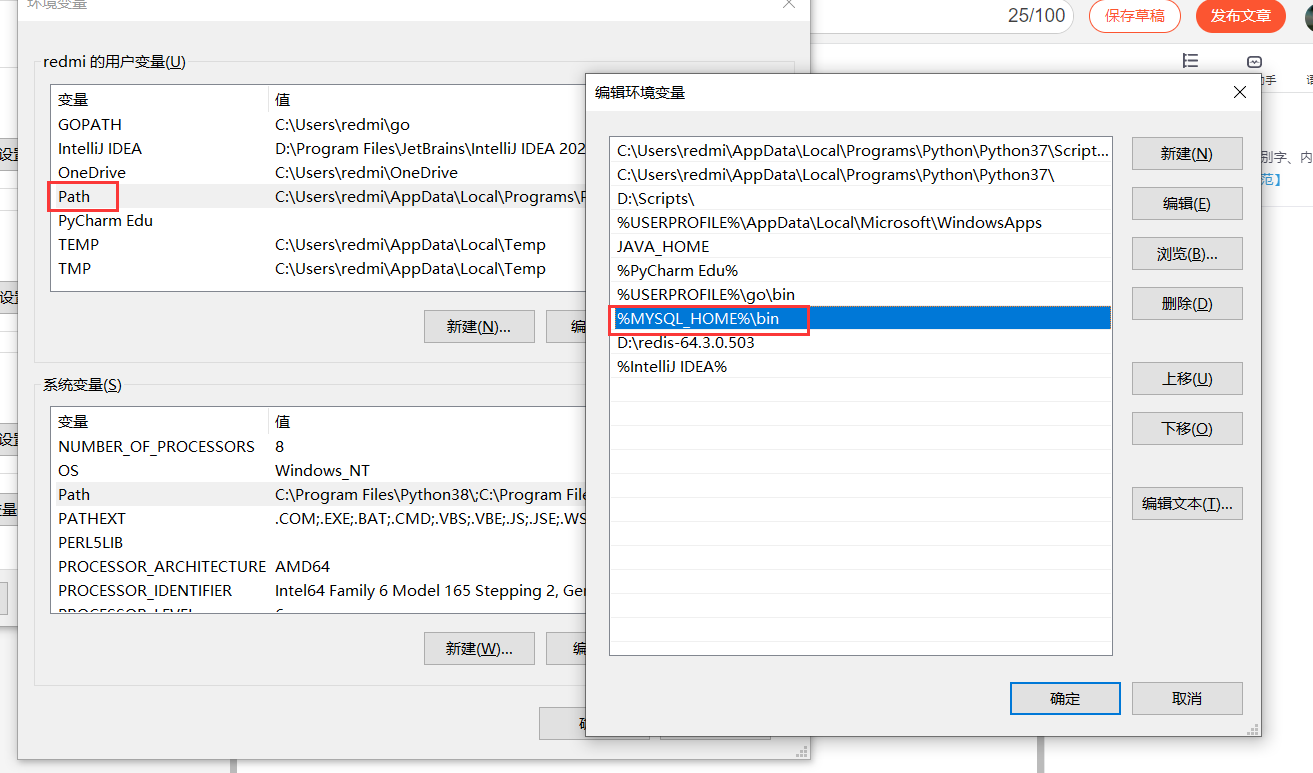Viewport: 1313px width, 773px height.
Task: Click 下移(O) to move the entry down
Action: coord(1187,429)
